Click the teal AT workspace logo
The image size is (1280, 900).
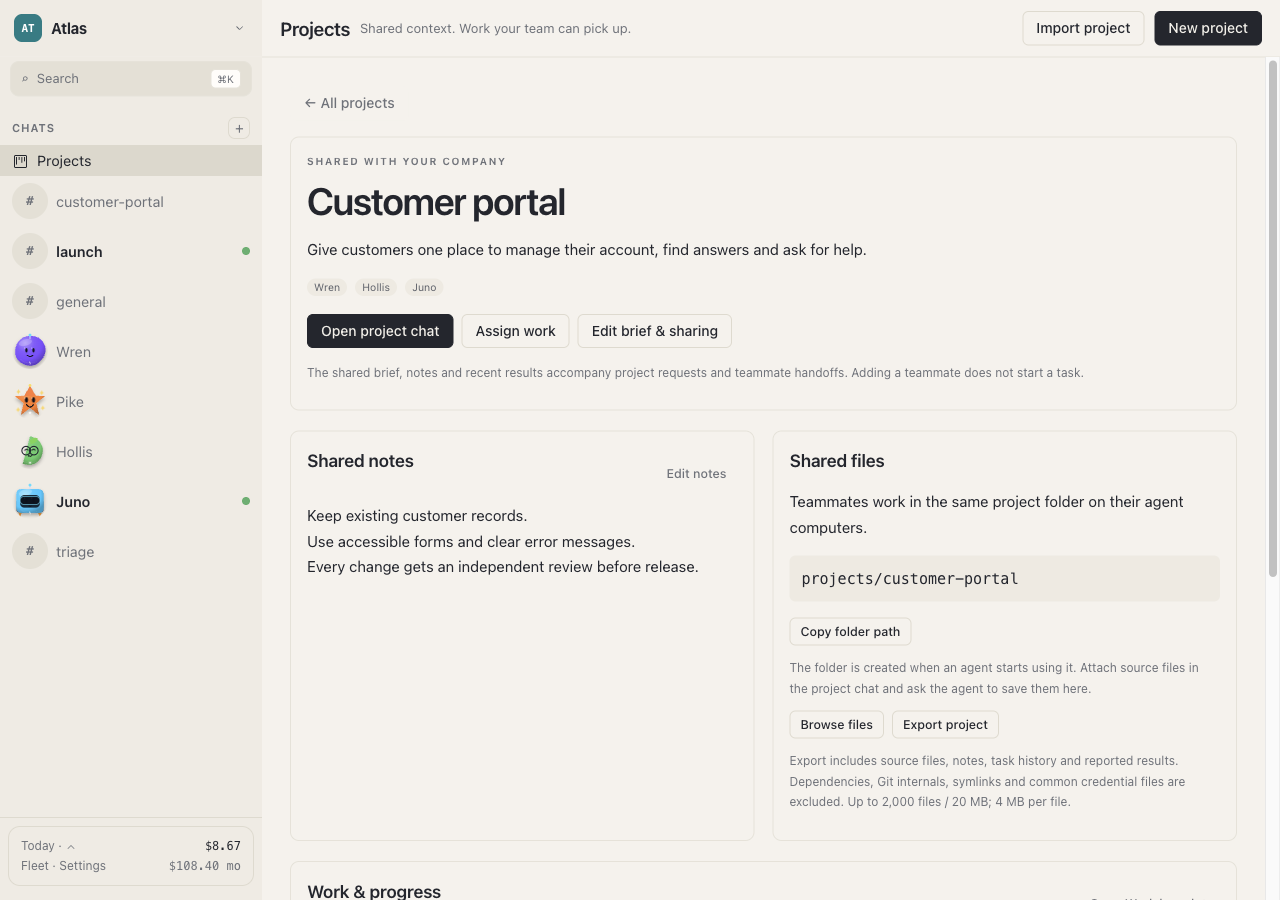pyautogui.click(x=28, y=28)
